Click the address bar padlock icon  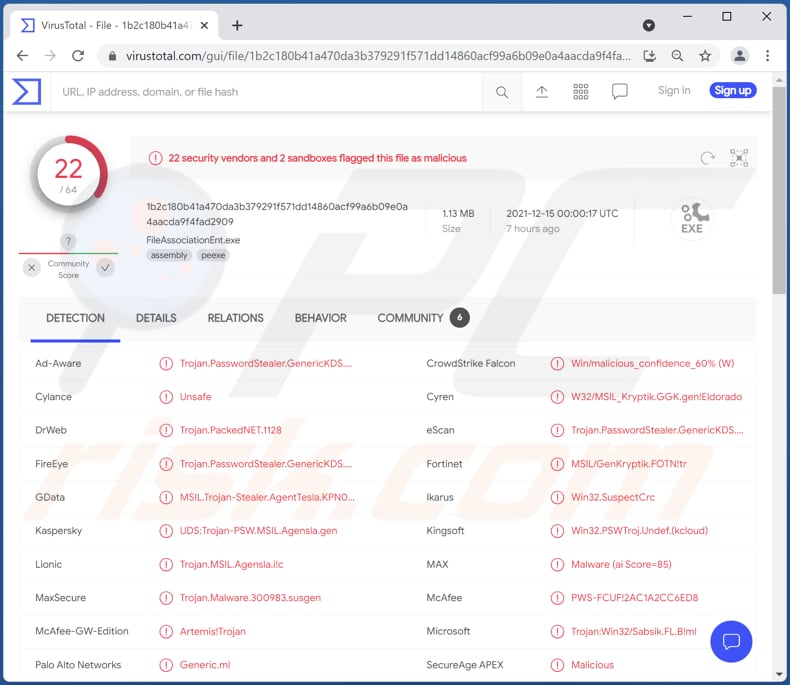[x=112, y=56]
